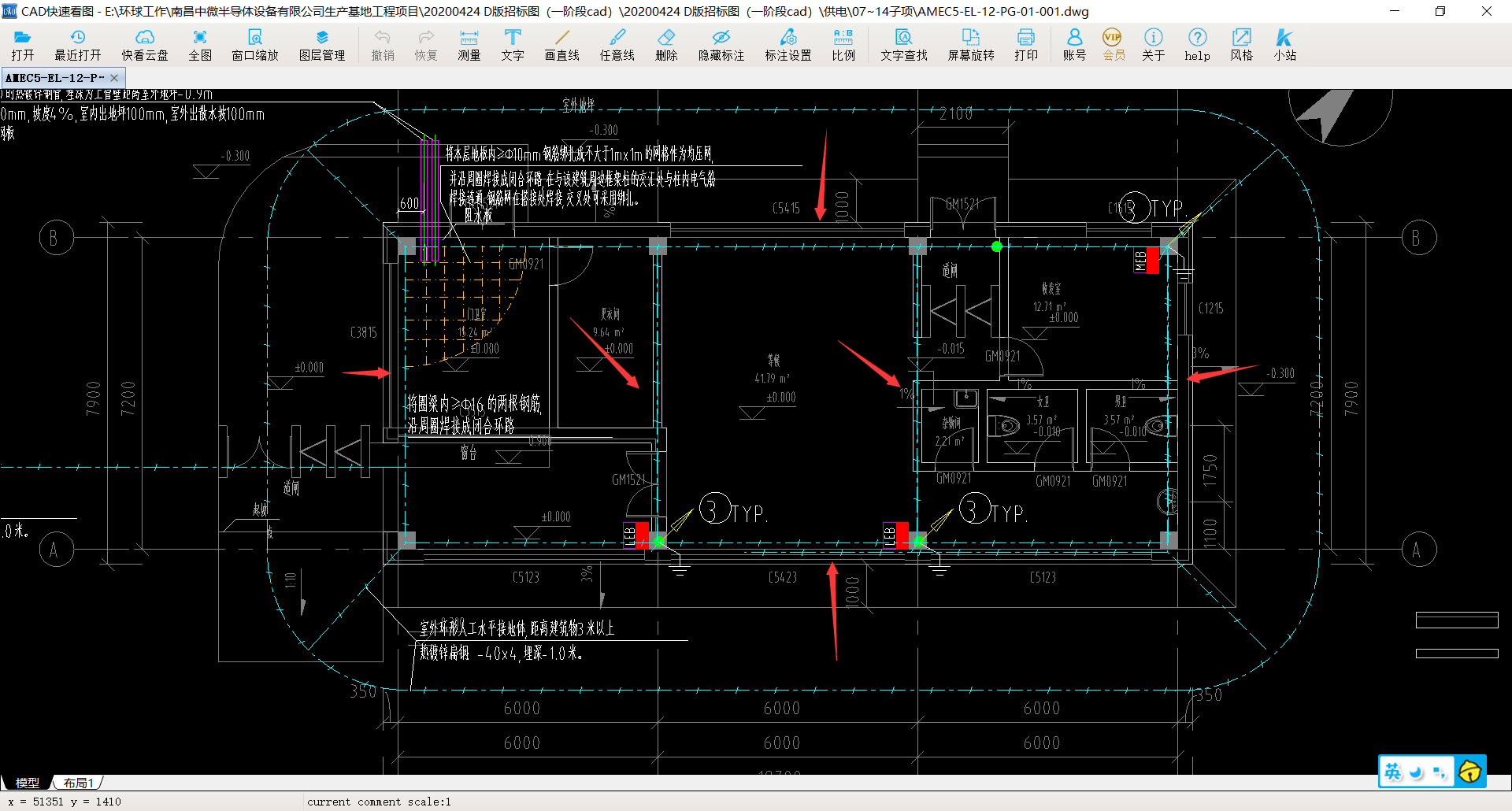Open 最近打开 recent files list

(x=77, y=45)
